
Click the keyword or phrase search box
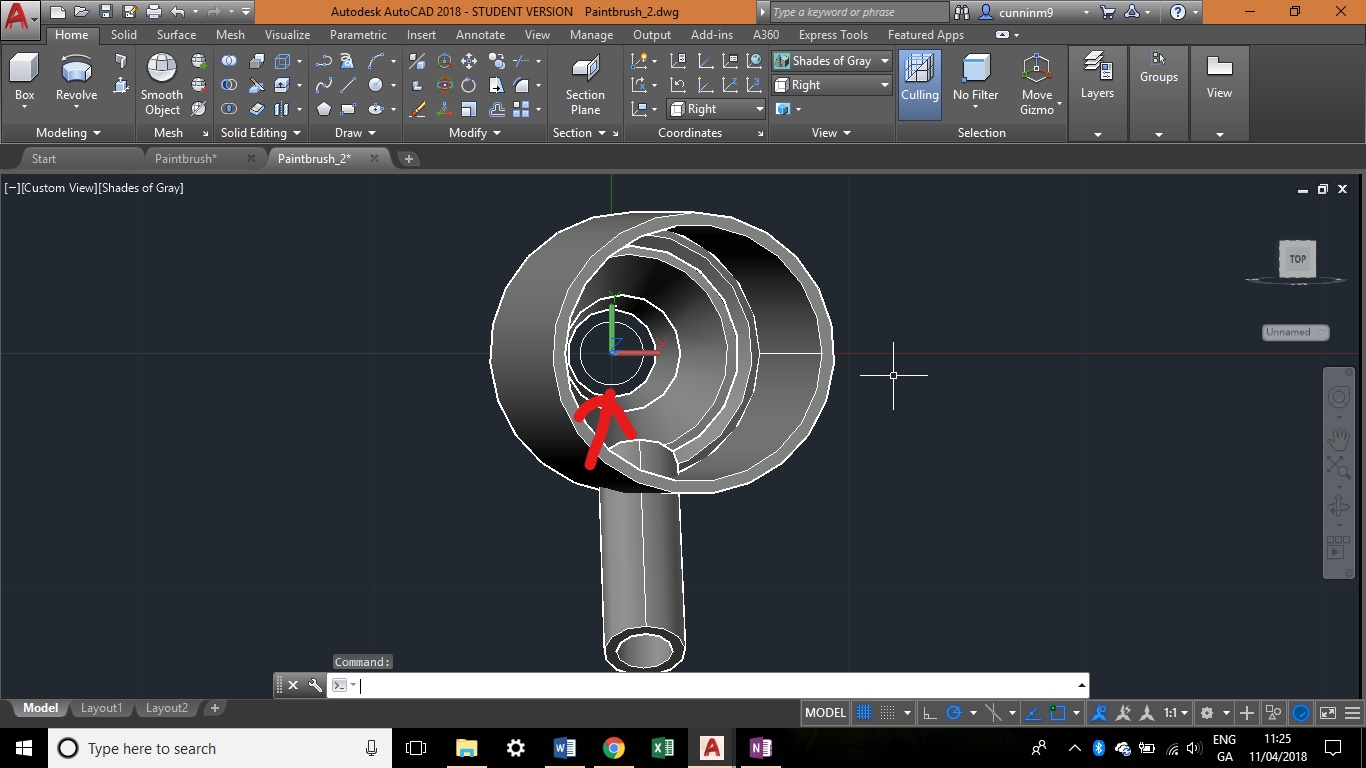(858, 12)
